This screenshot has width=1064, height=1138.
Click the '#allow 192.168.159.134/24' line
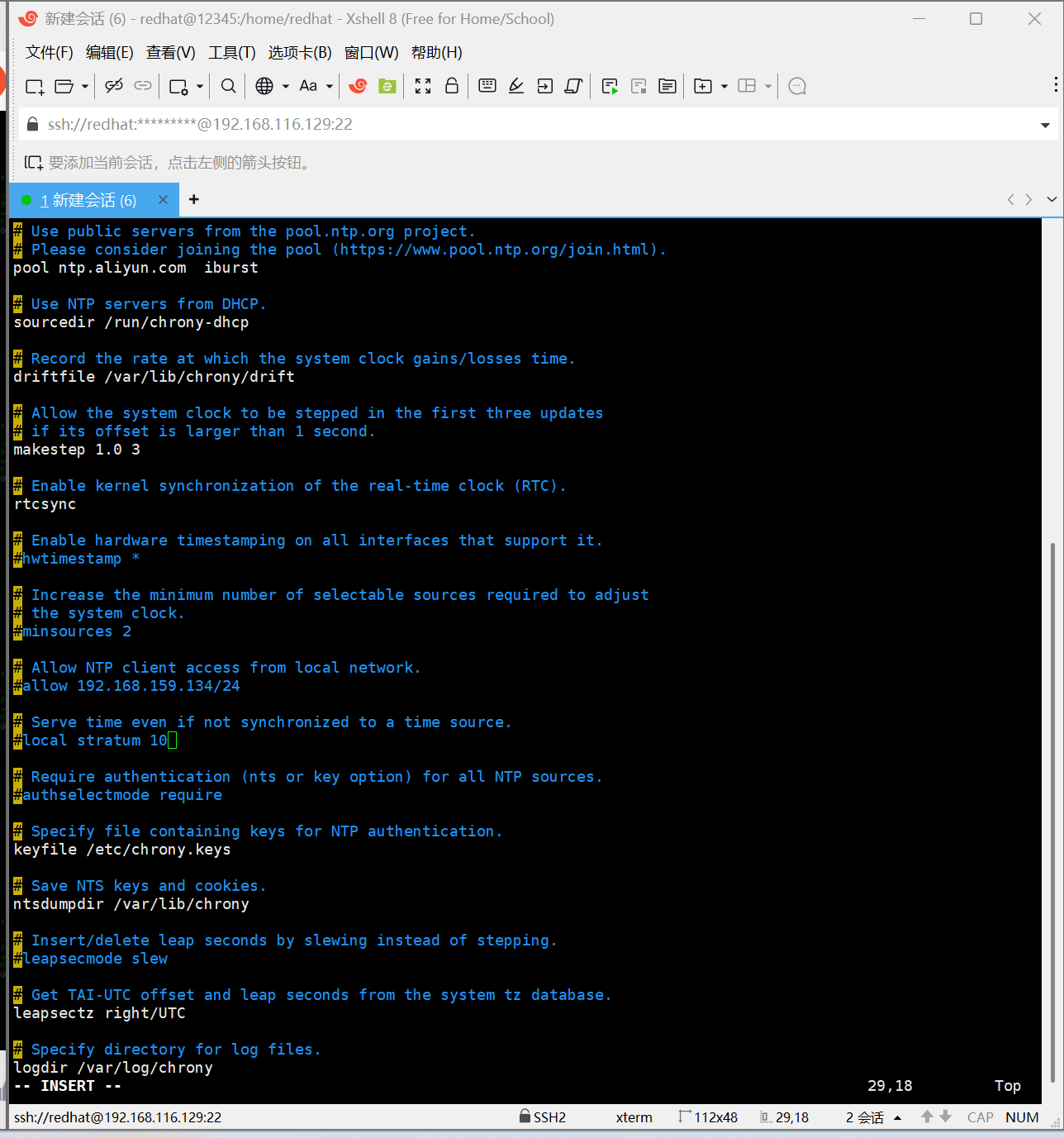tap(126, 686)
